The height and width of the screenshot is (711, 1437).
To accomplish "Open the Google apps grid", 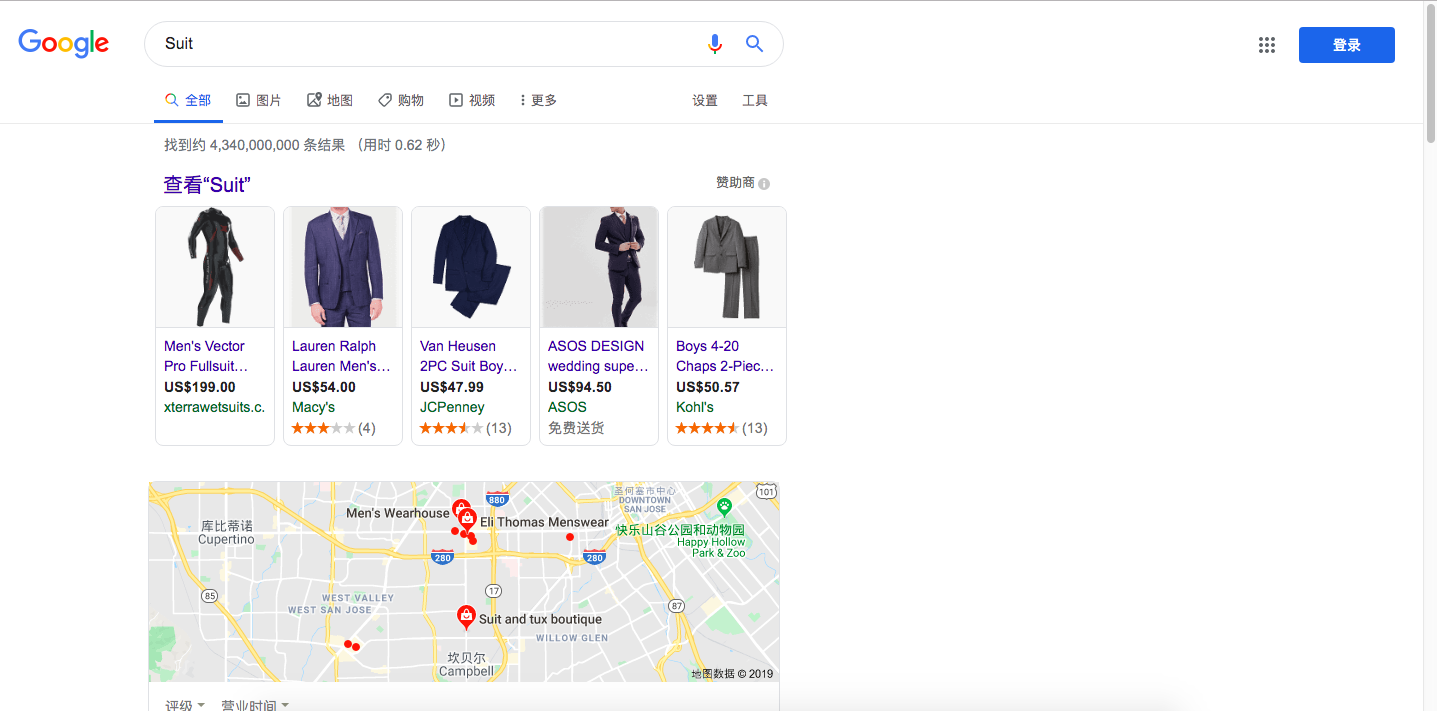I will (x=1267, y=44).
